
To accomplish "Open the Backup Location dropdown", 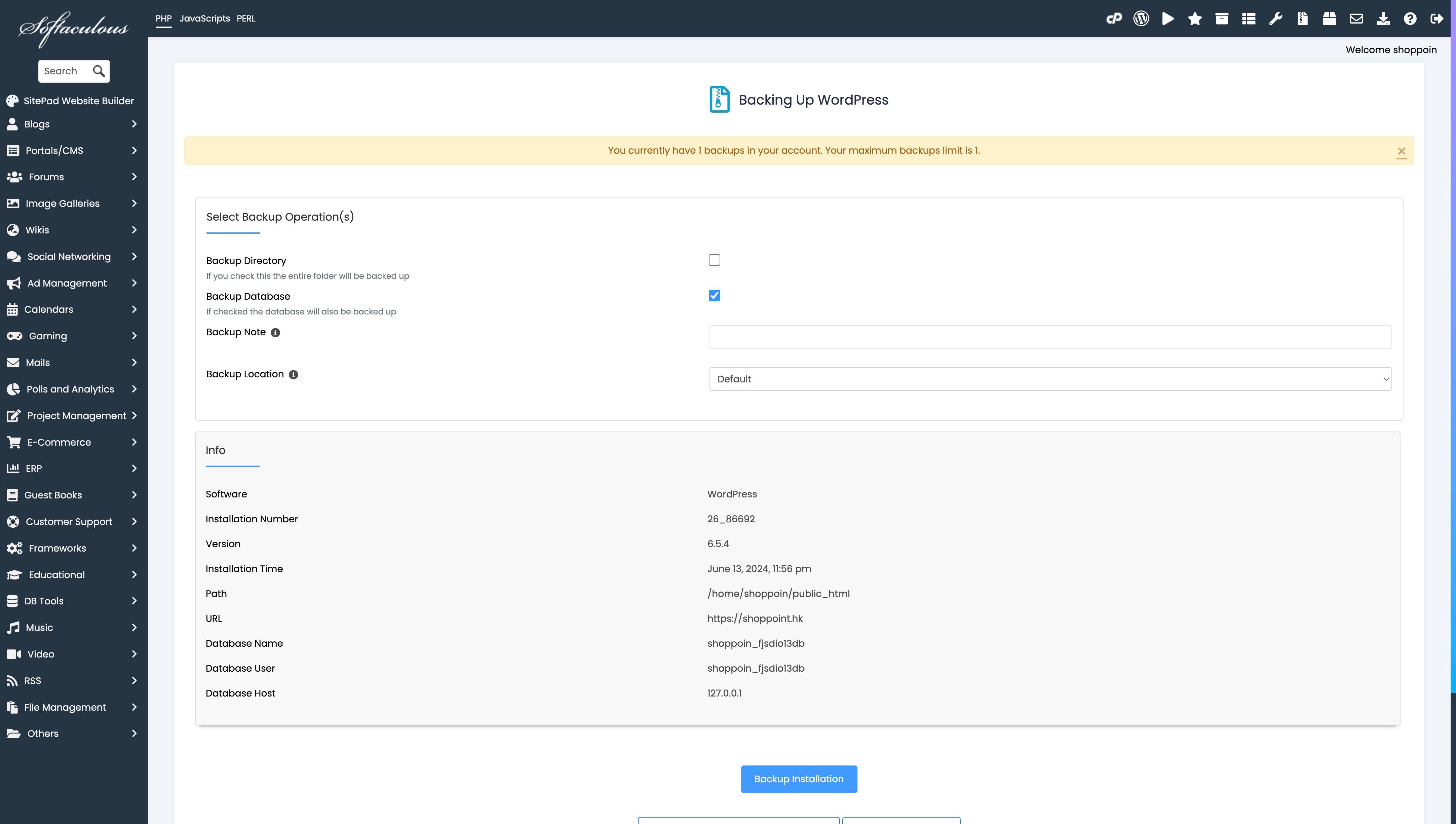I will 1050,379.
